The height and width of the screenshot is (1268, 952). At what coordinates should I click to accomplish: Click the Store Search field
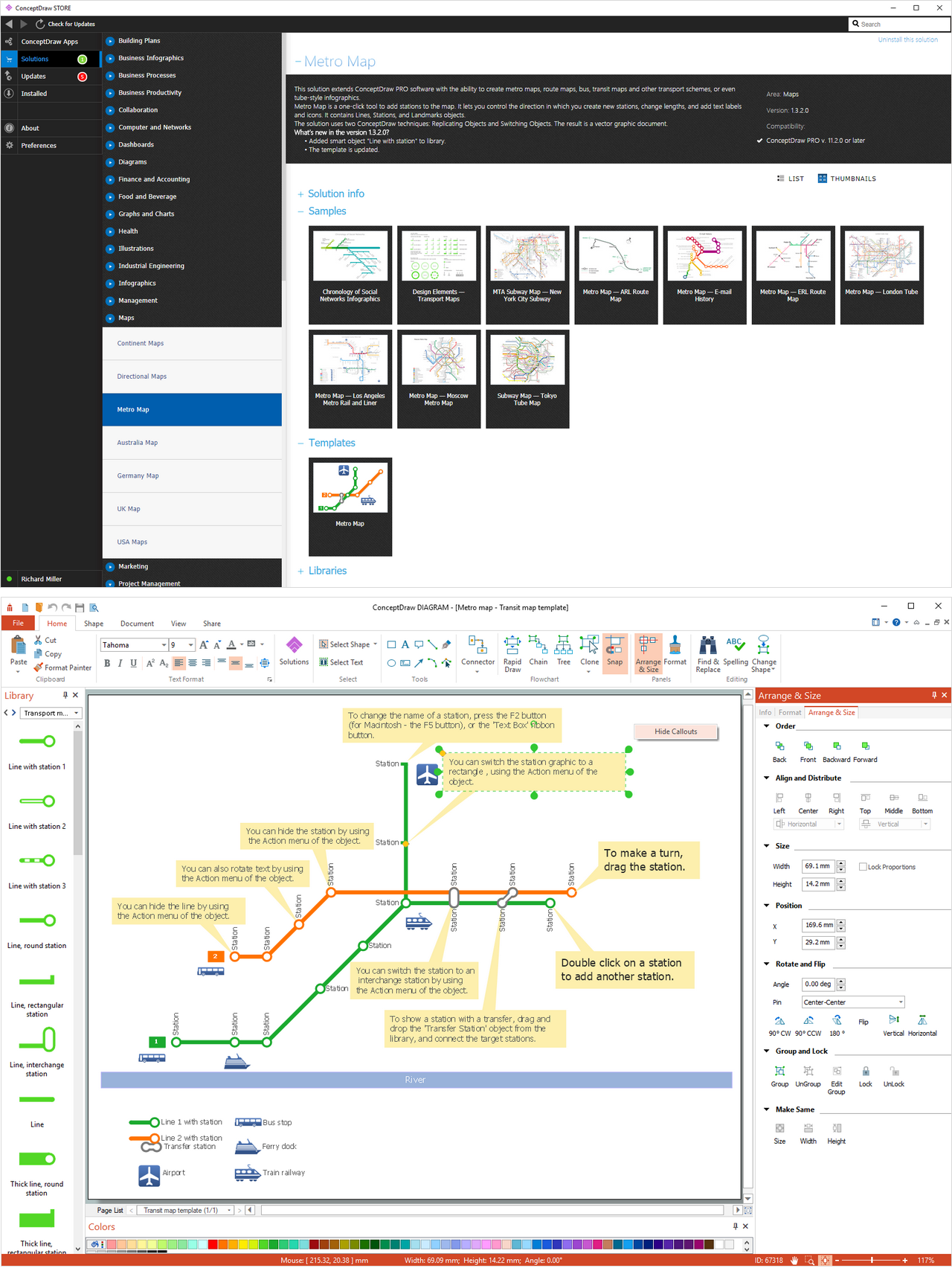point(900,24)
